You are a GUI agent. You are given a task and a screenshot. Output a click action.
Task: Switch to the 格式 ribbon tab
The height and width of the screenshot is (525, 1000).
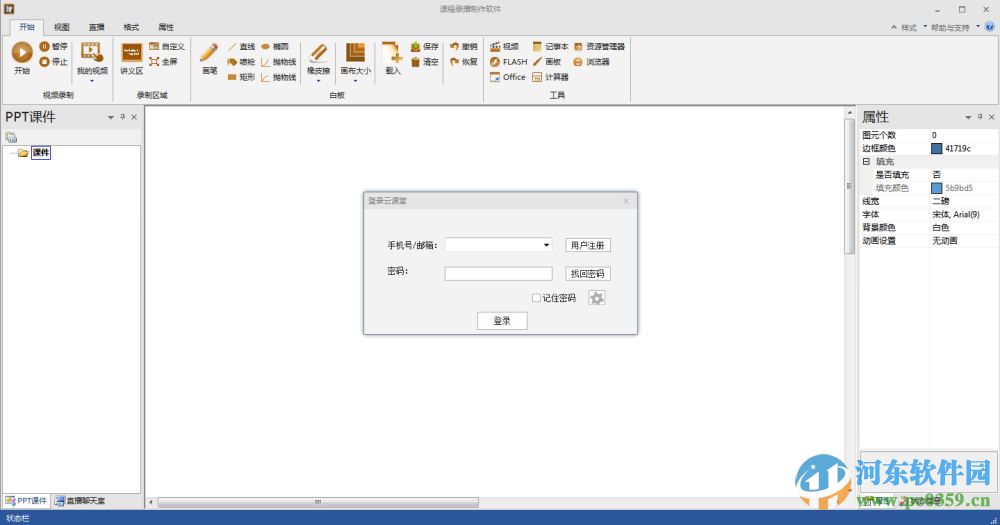tap(131, 27)
